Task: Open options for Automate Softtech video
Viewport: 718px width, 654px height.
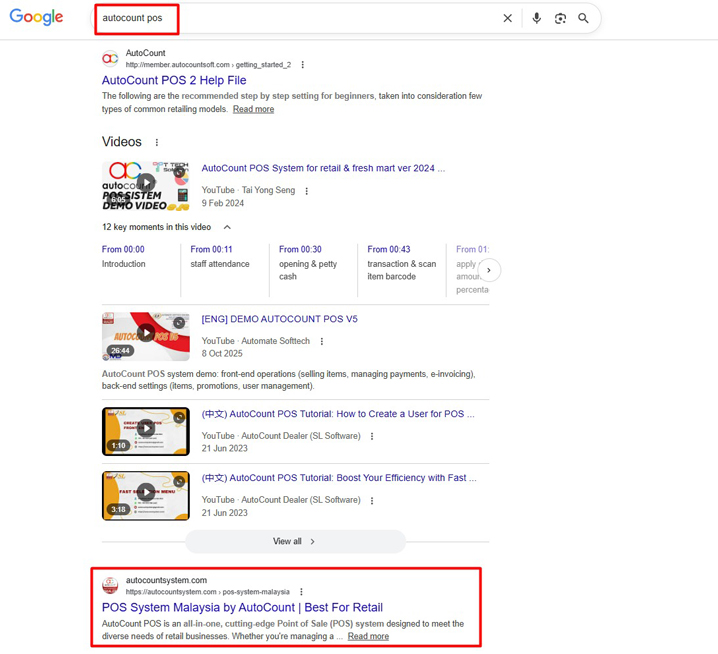Action: point(322,342)
